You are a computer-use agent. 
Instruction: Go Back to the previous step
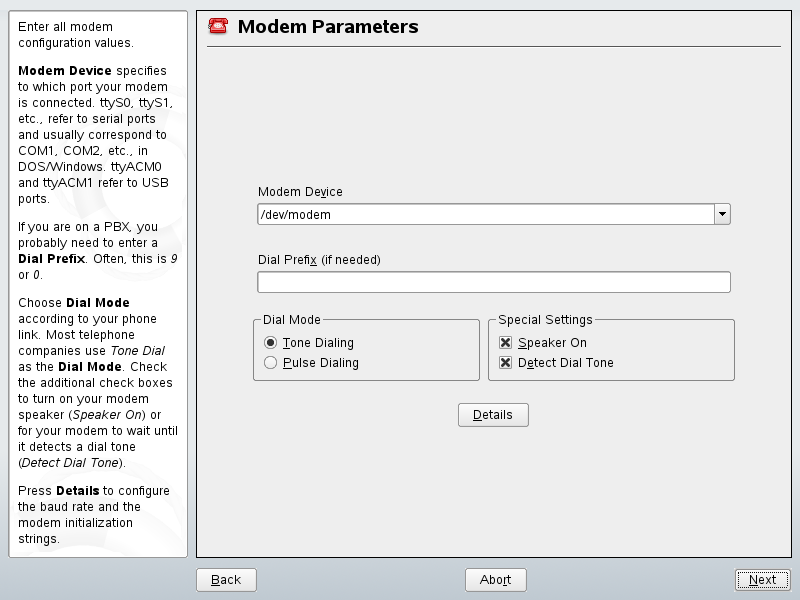click(226, 580)
